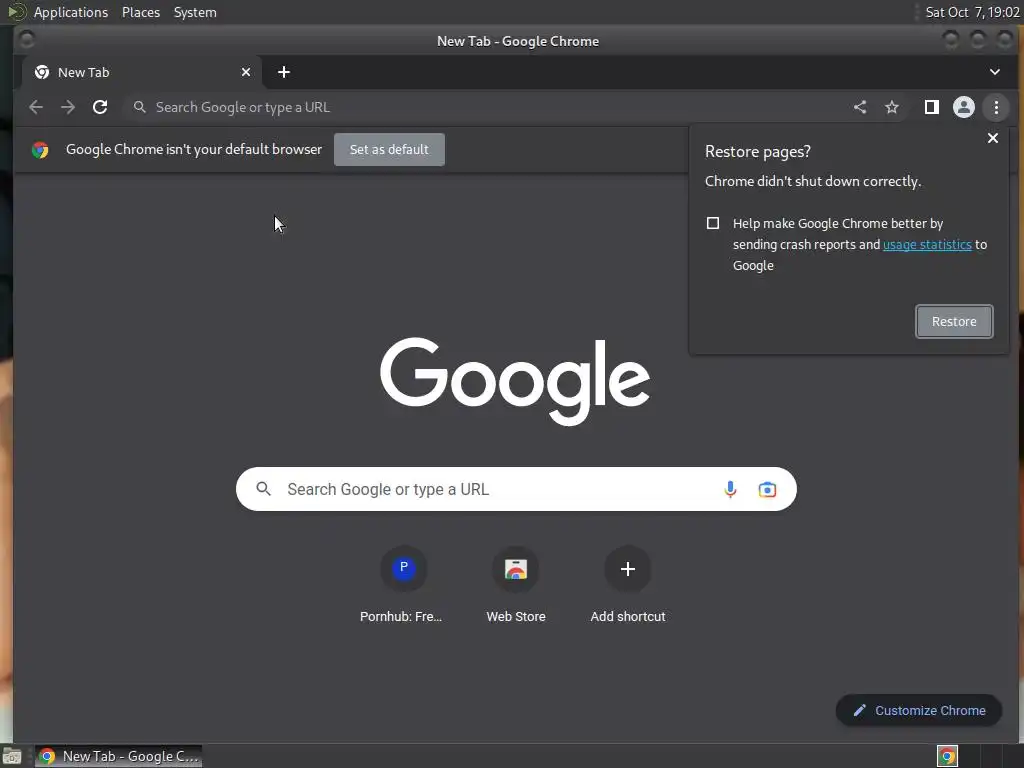Image resolution: width=1024 pixels, height=768 pixels.
Task: Go back with the browser back arrow
Action: (x=36, y=107)
